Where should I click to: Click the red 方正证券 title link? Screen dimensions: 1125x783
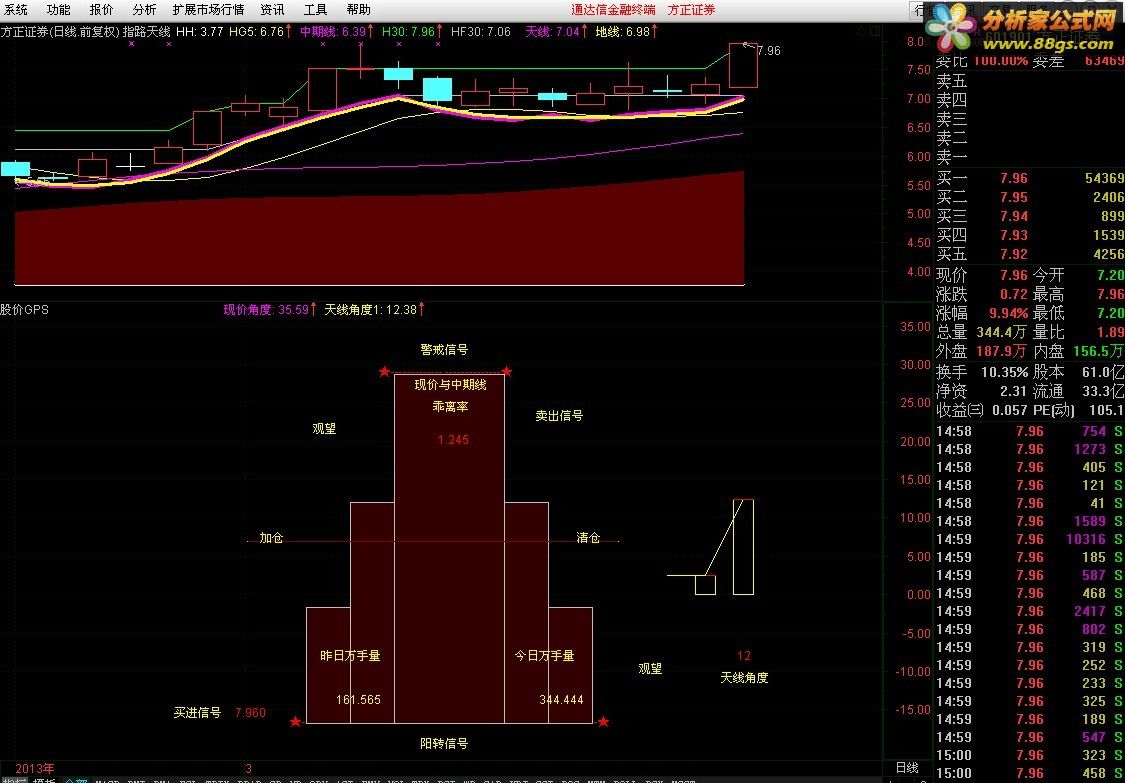691,9
